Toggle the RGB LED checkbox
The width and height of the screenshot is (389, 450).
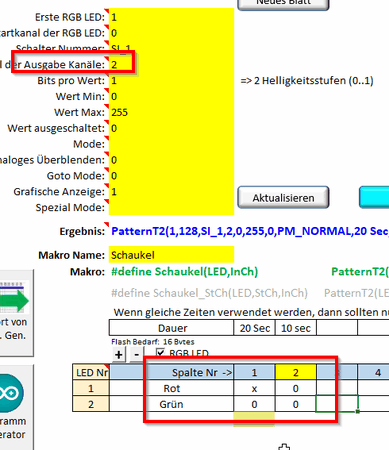(x=161, y=353)
